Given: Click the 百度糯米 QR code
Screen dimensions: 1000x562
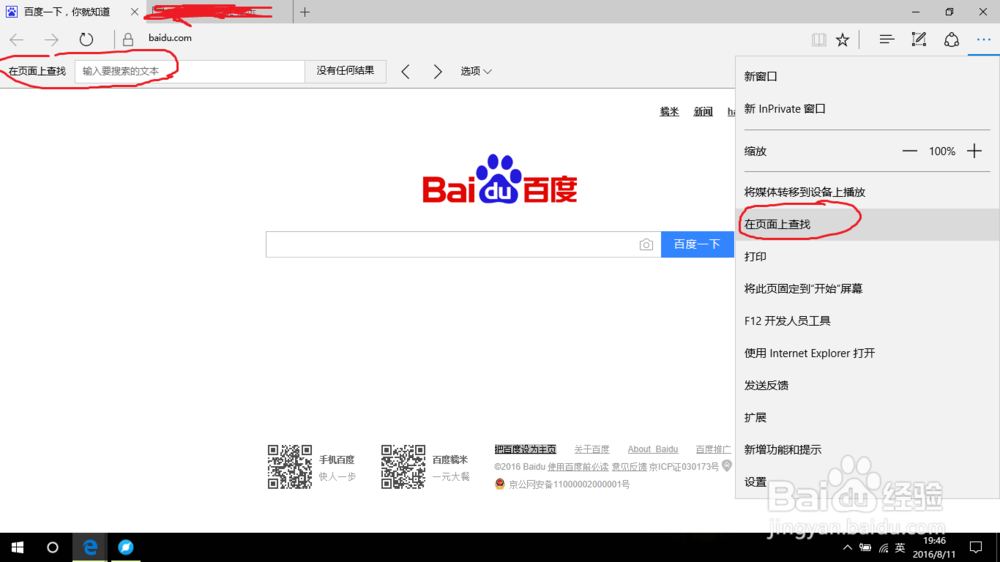Looking at the screenshot, I should click(403, 467).
